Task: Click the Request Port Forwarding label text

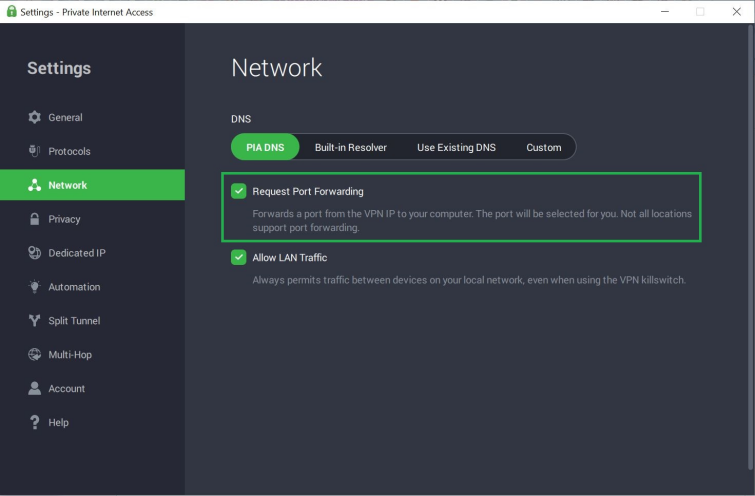Action: 307,191
